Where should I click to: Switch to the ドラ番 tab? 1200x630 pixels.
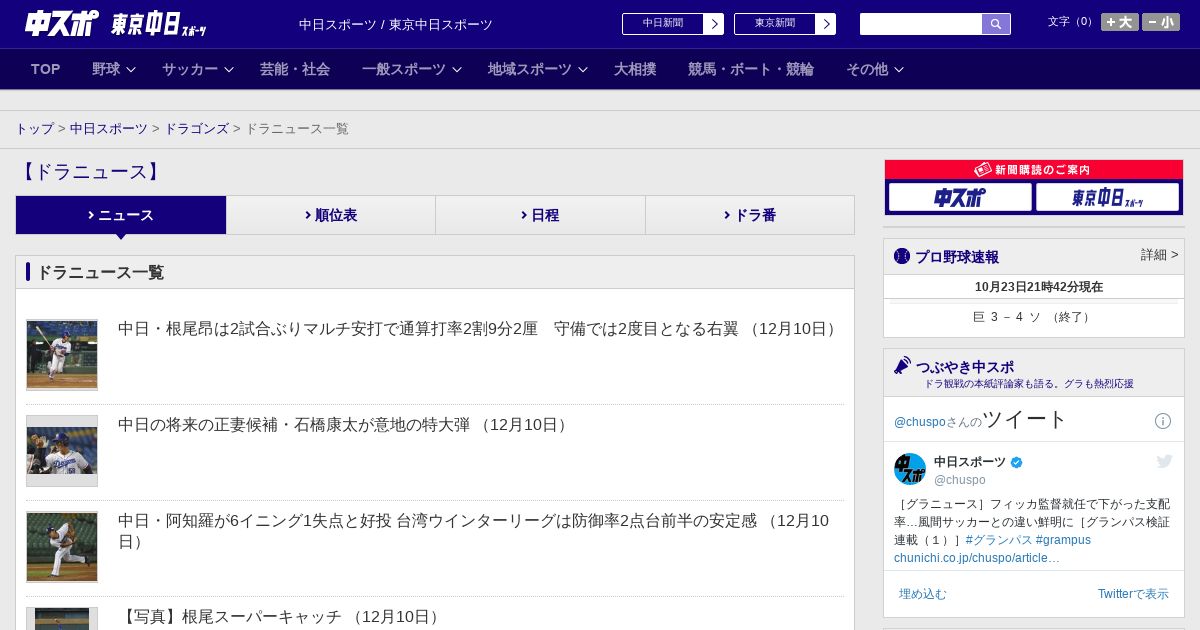coord(750,215)
